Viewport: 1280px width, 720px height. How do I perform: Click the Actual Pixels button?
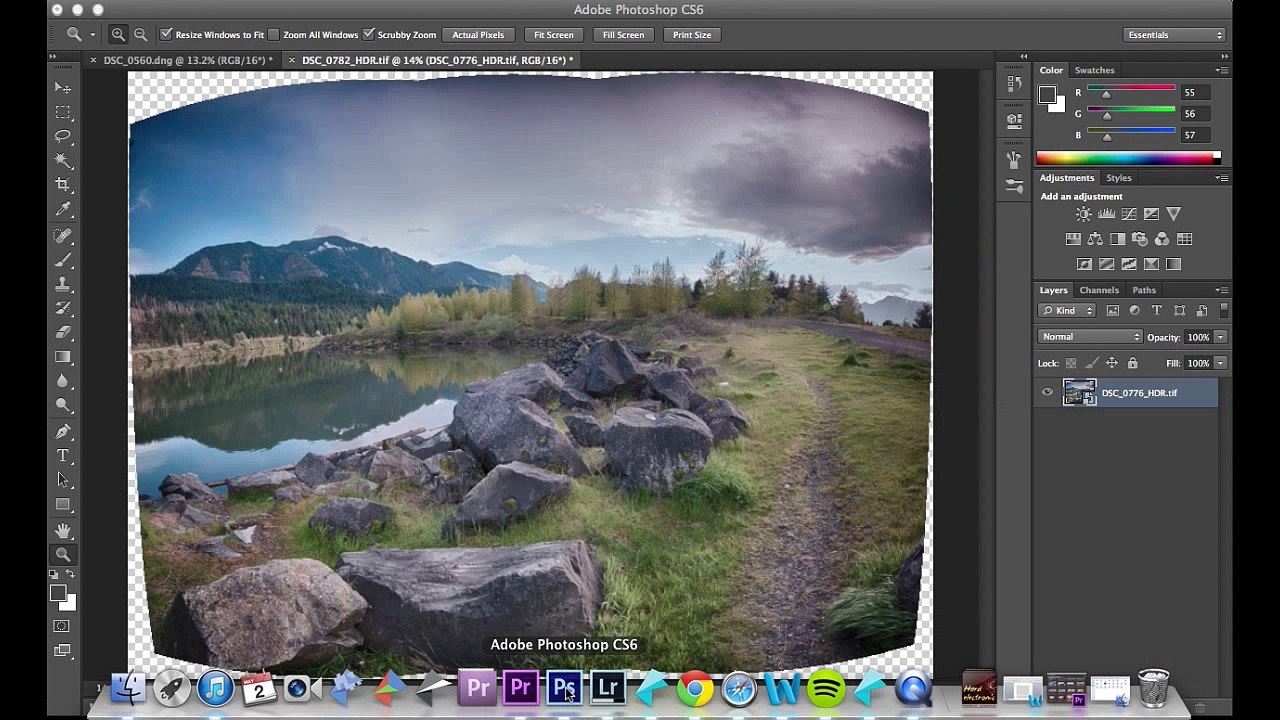[478, 35]
